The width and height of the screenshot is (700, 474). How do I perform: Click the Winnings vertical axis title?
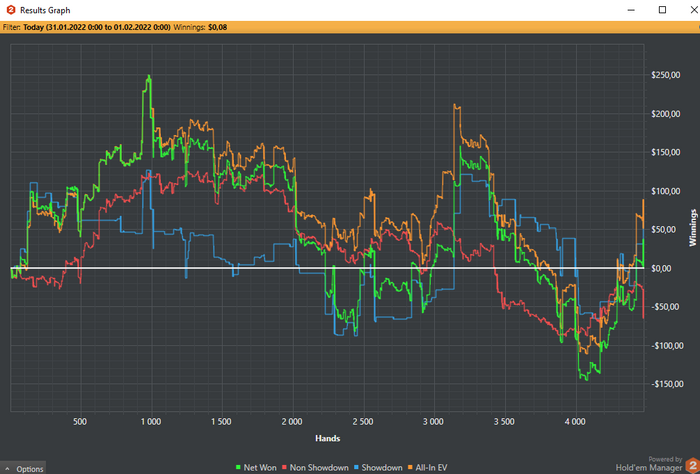[692, 228]
